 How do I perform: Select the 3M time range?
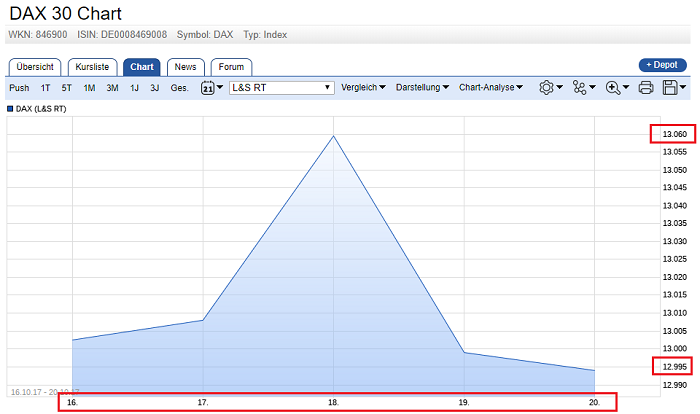[112, 88]
